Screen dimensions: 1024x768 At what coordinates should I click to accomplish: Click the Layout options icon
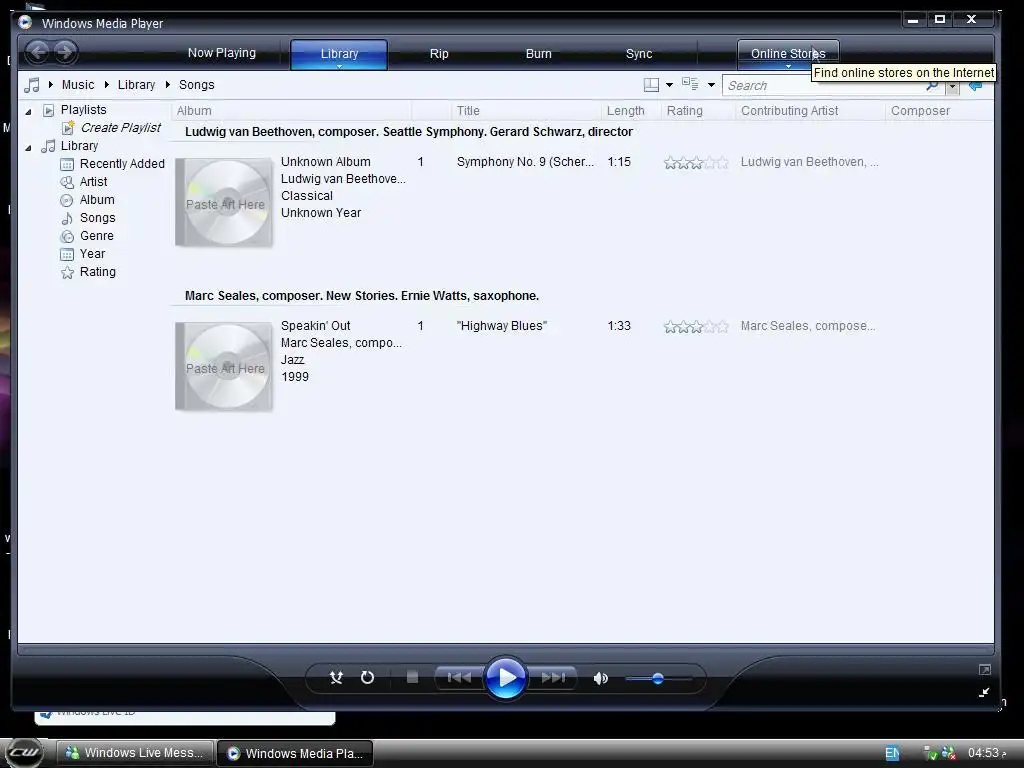651,85
